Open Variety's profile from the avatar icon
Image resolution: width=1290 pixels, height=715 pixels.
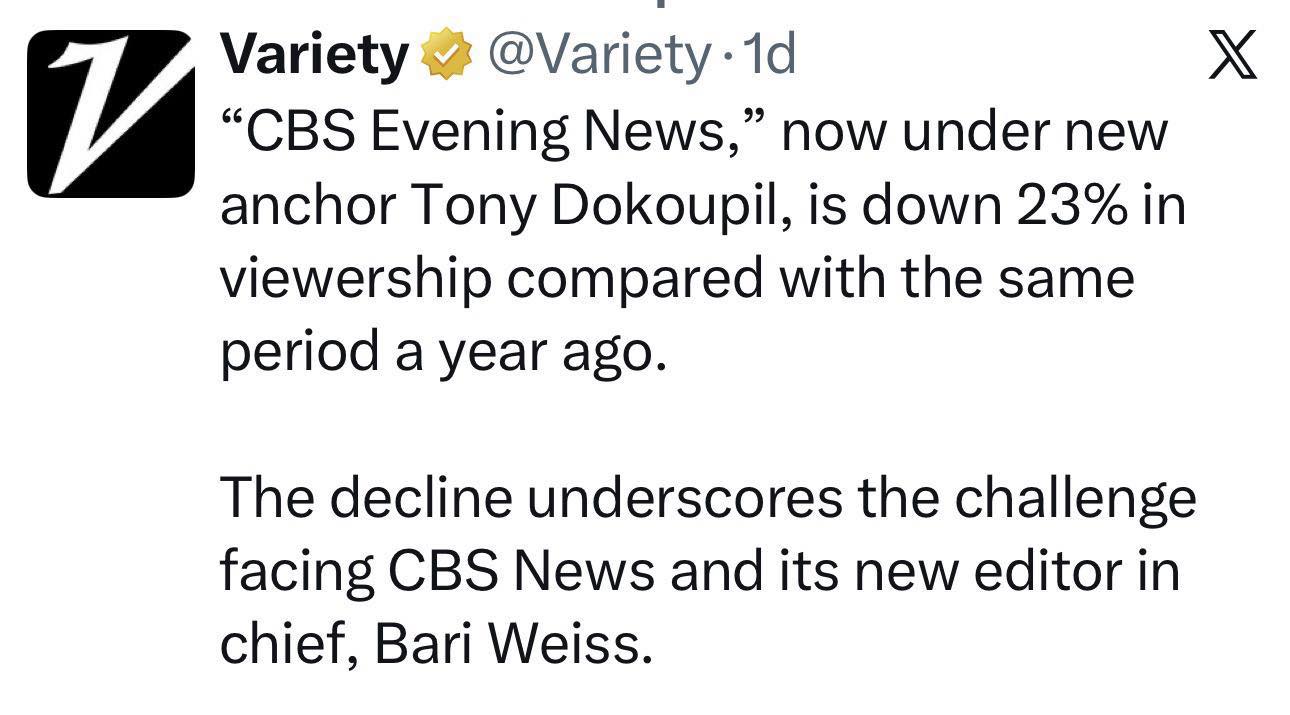coord(113,112)
